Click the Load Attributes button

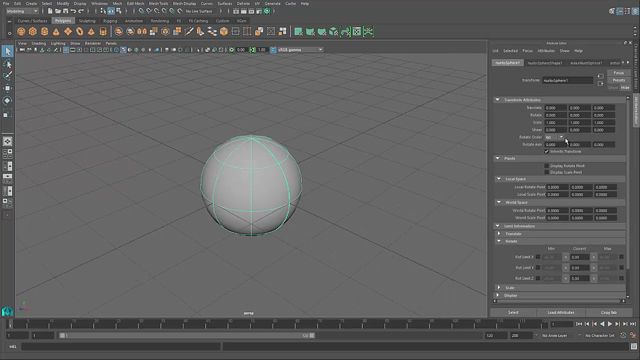tap(561, 312)
